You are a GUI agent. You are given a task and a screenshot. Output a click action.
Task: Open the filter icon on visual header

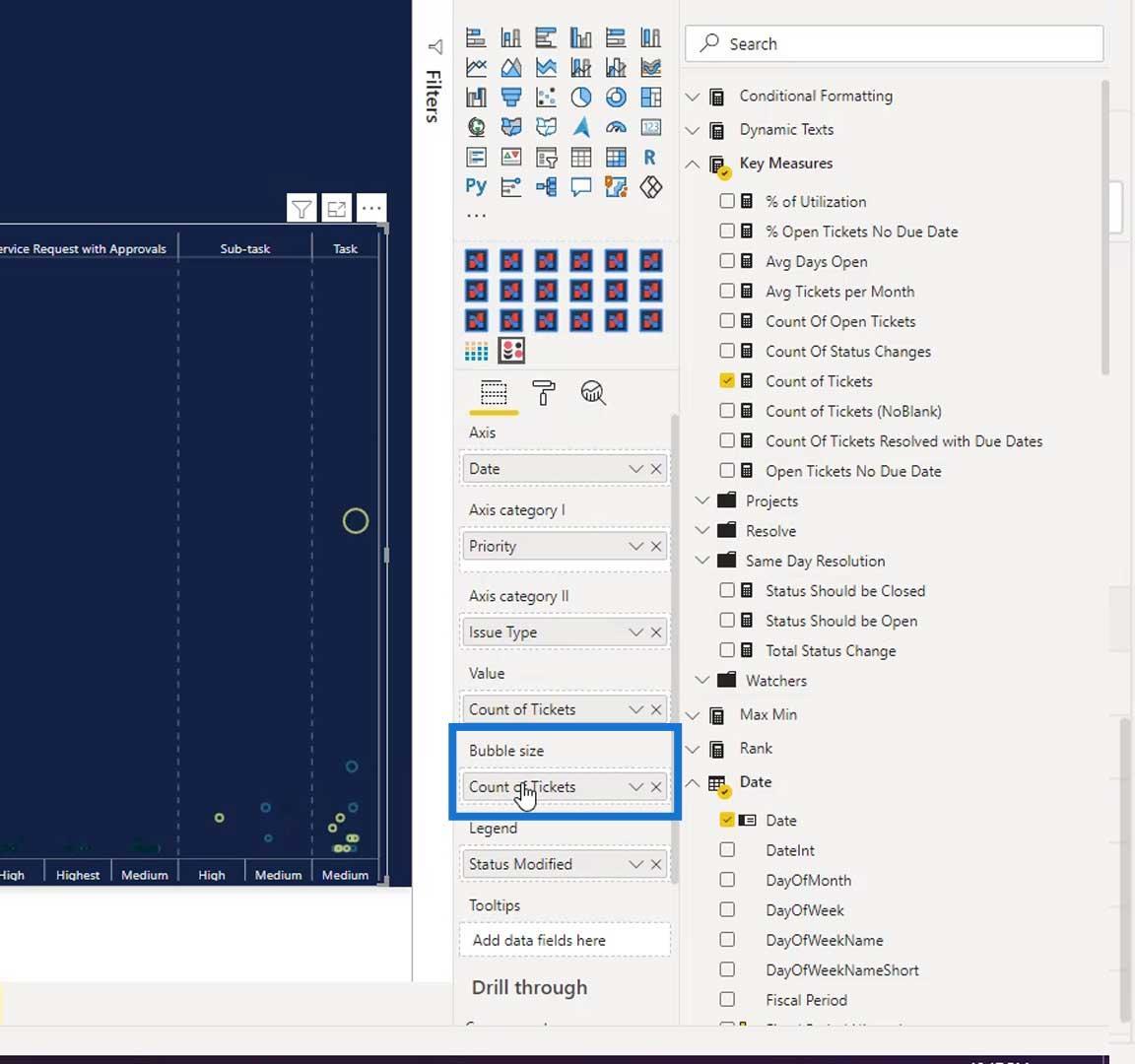click(301, 209)
